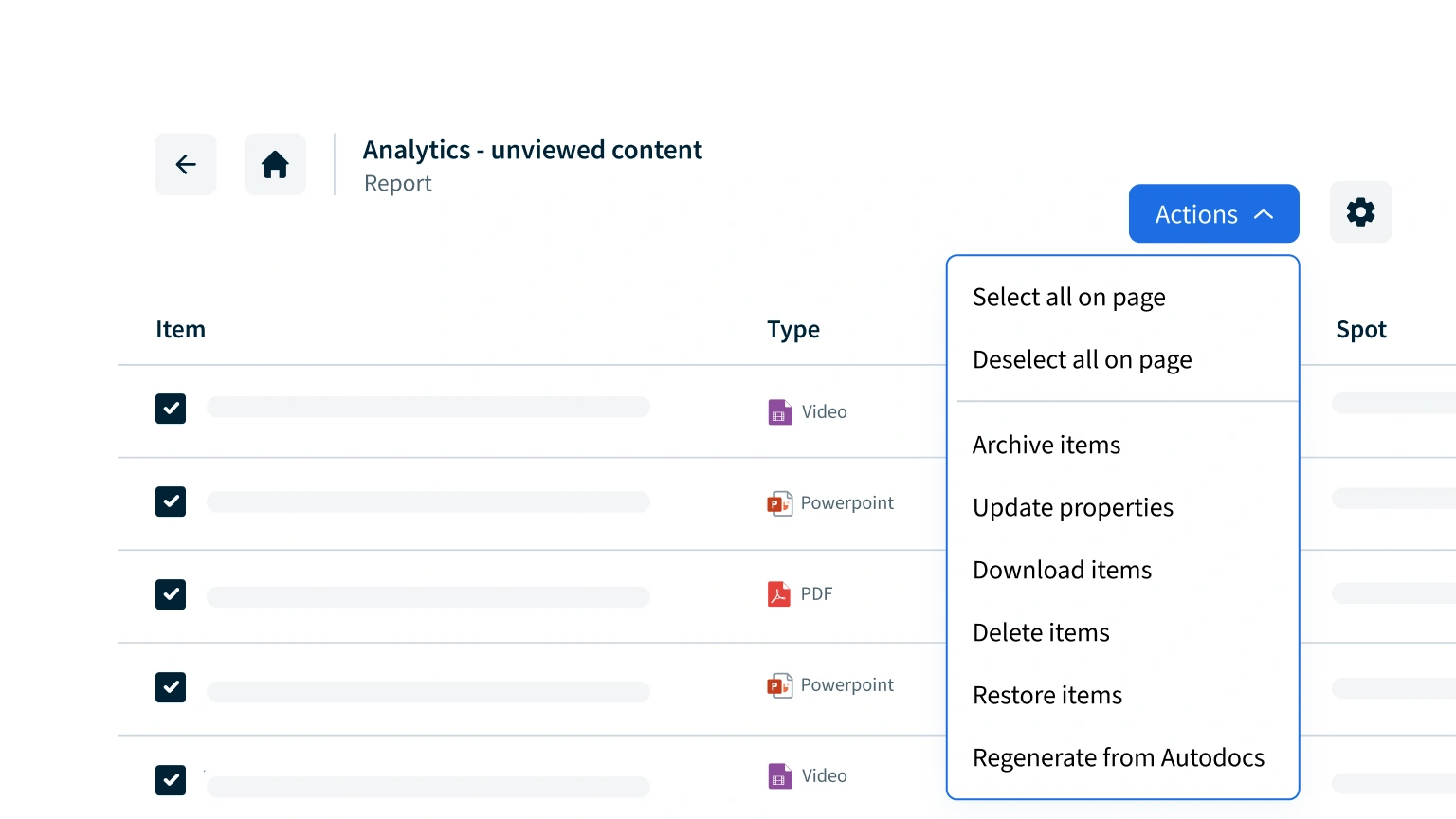Click the Video file icon in first row
The image size is (1456, 819).
779,412
